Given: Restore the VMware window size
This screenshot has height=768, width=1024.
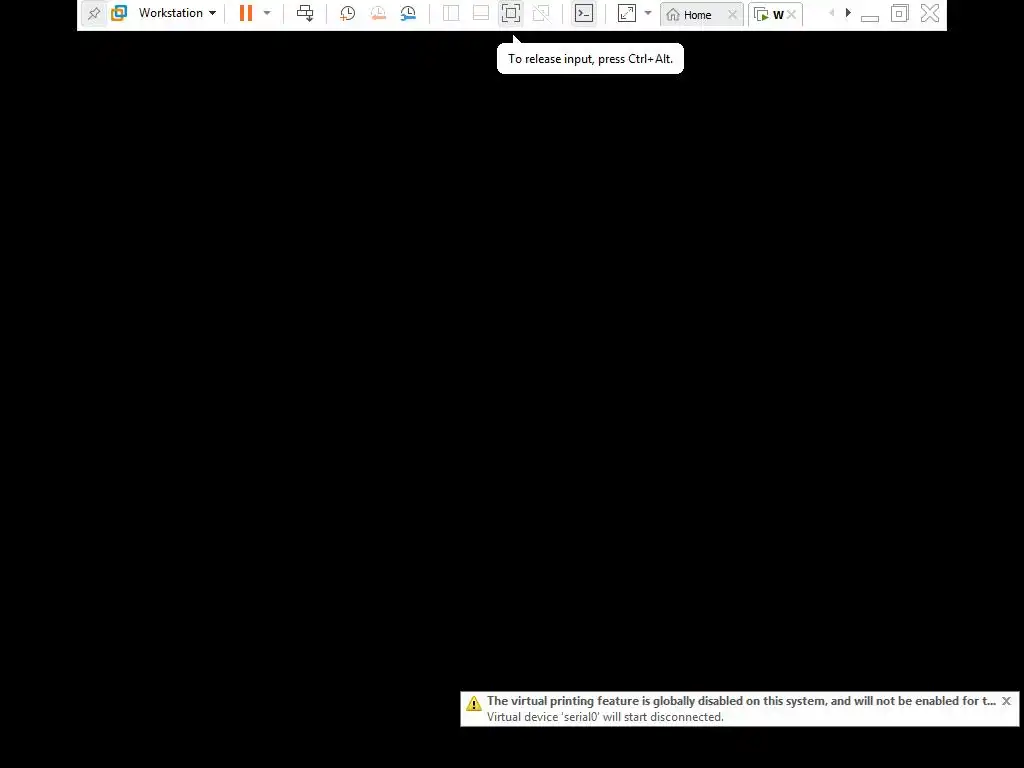Looking at the screenshot, I should 899,13.
